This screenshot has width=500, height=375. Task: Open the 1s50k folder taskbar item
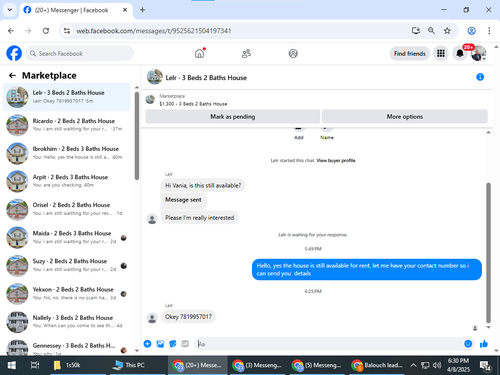[x=78, y=365]
